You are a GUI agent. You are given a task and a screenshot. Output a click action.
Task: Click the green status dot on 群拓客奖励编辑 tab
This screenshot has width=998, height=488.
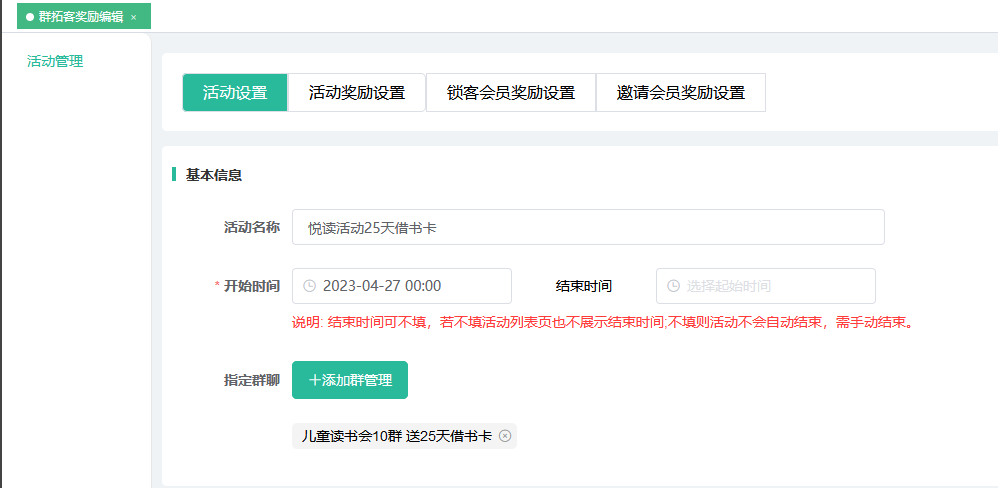click(x=30, y=17)
